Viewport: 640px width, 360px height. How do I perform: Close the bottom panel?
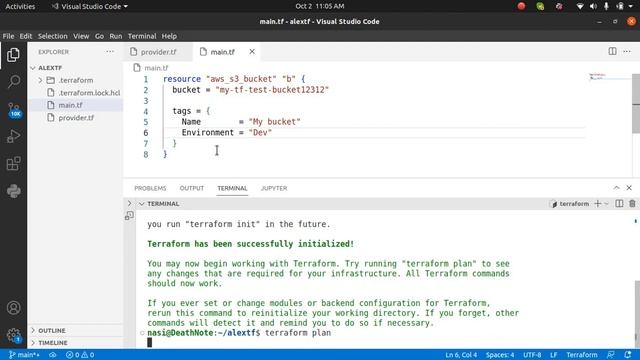[x=629, y=188]
